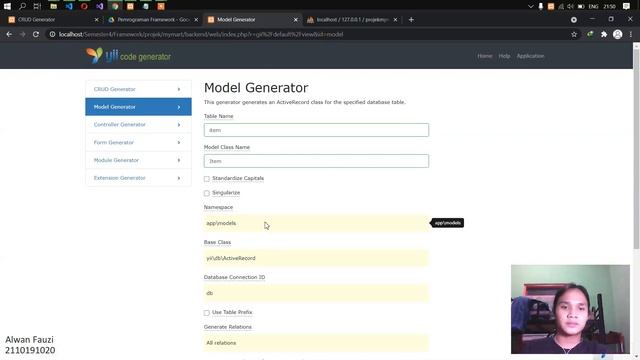Screen dimensions: 640x360
Task: Open Form Generator in the sidebar
Action: click(x=138, y=142)
